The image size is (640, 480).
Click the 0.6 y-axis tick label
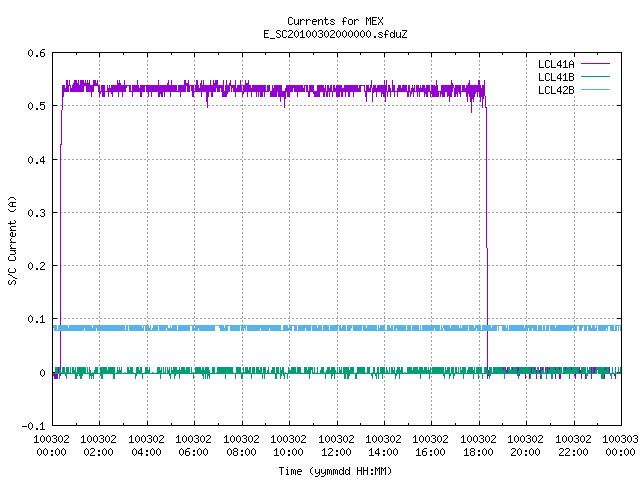tap(36, 53)
